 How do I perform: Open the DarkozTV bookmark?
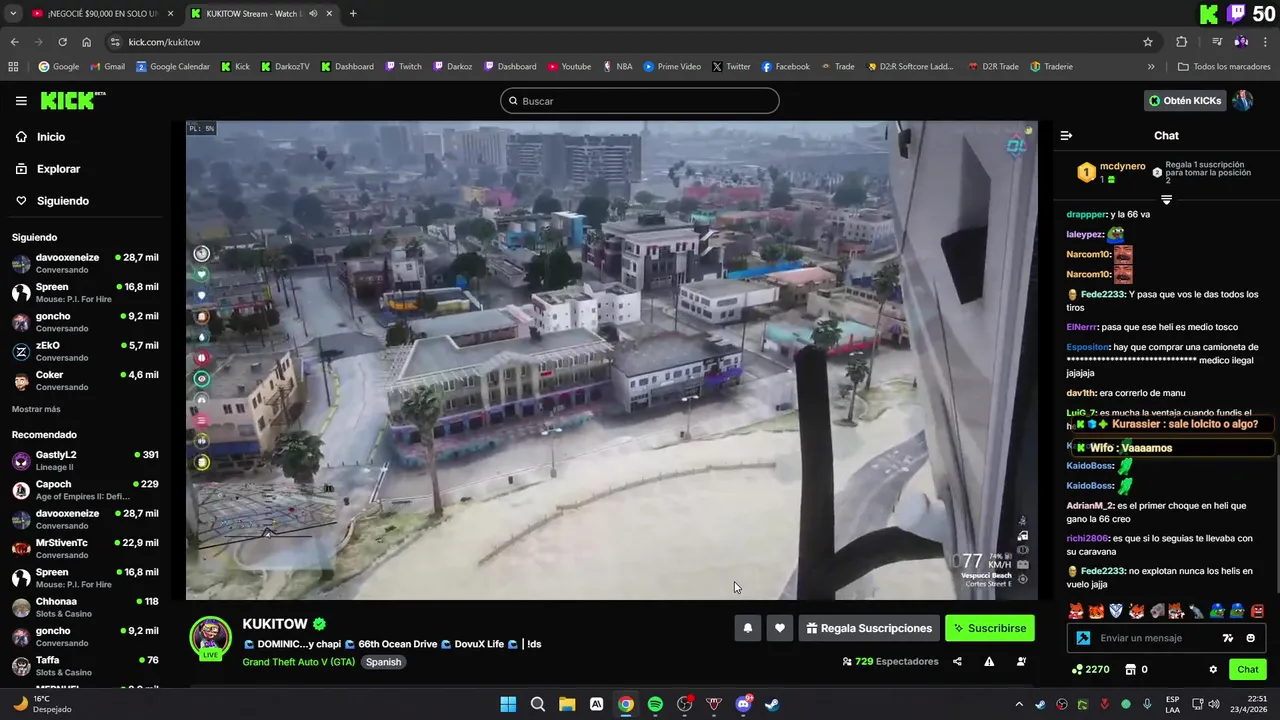[285, 67]
